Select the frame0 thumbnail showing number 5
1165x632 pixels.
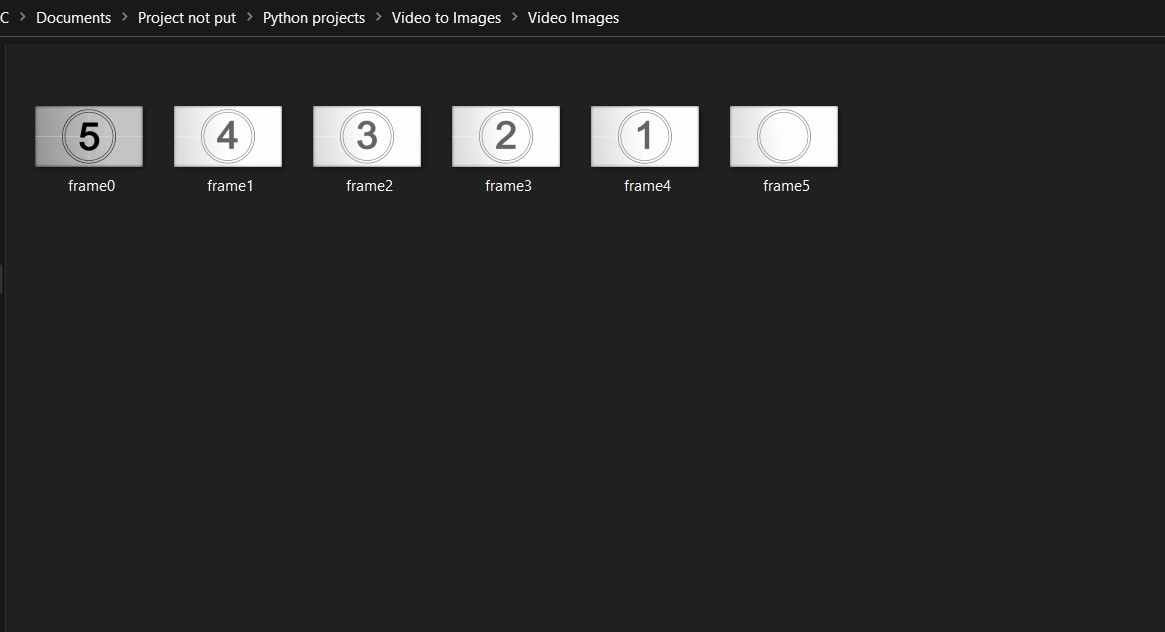(89, 137)
